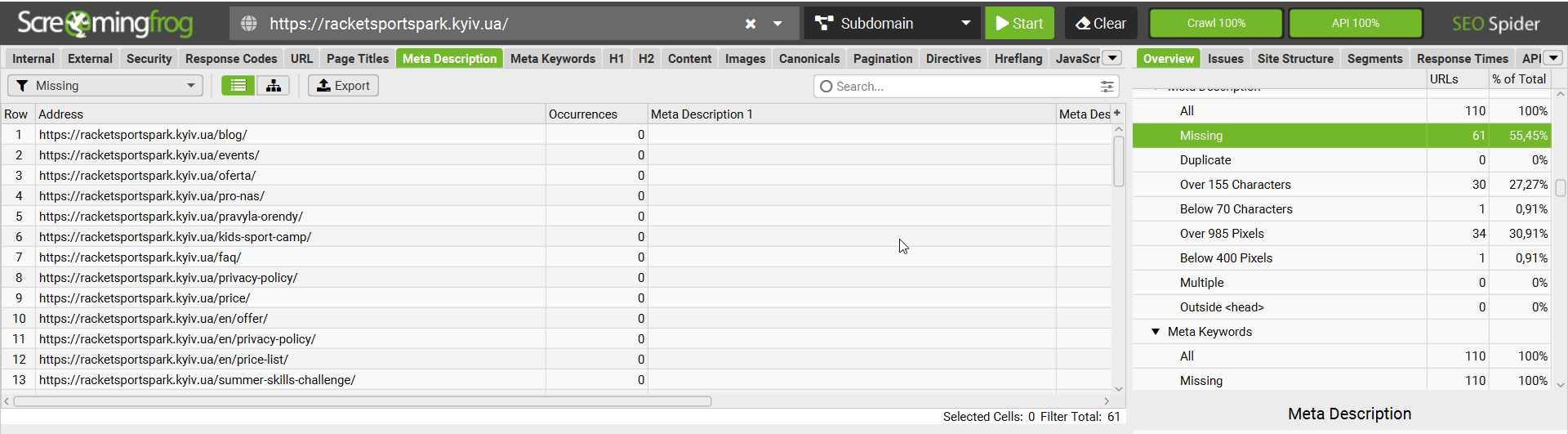1568x434 pixels.
Task: Open the Page Titles tab
Action: pos(358,59)
